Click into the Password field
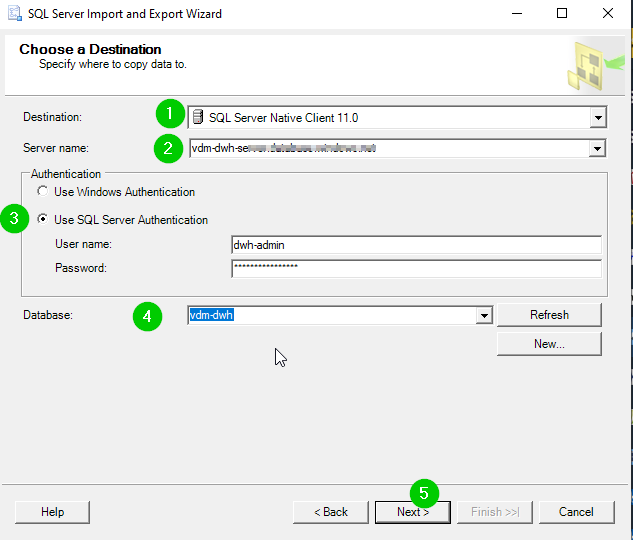633x540 pixels. [x=416, y=268]
